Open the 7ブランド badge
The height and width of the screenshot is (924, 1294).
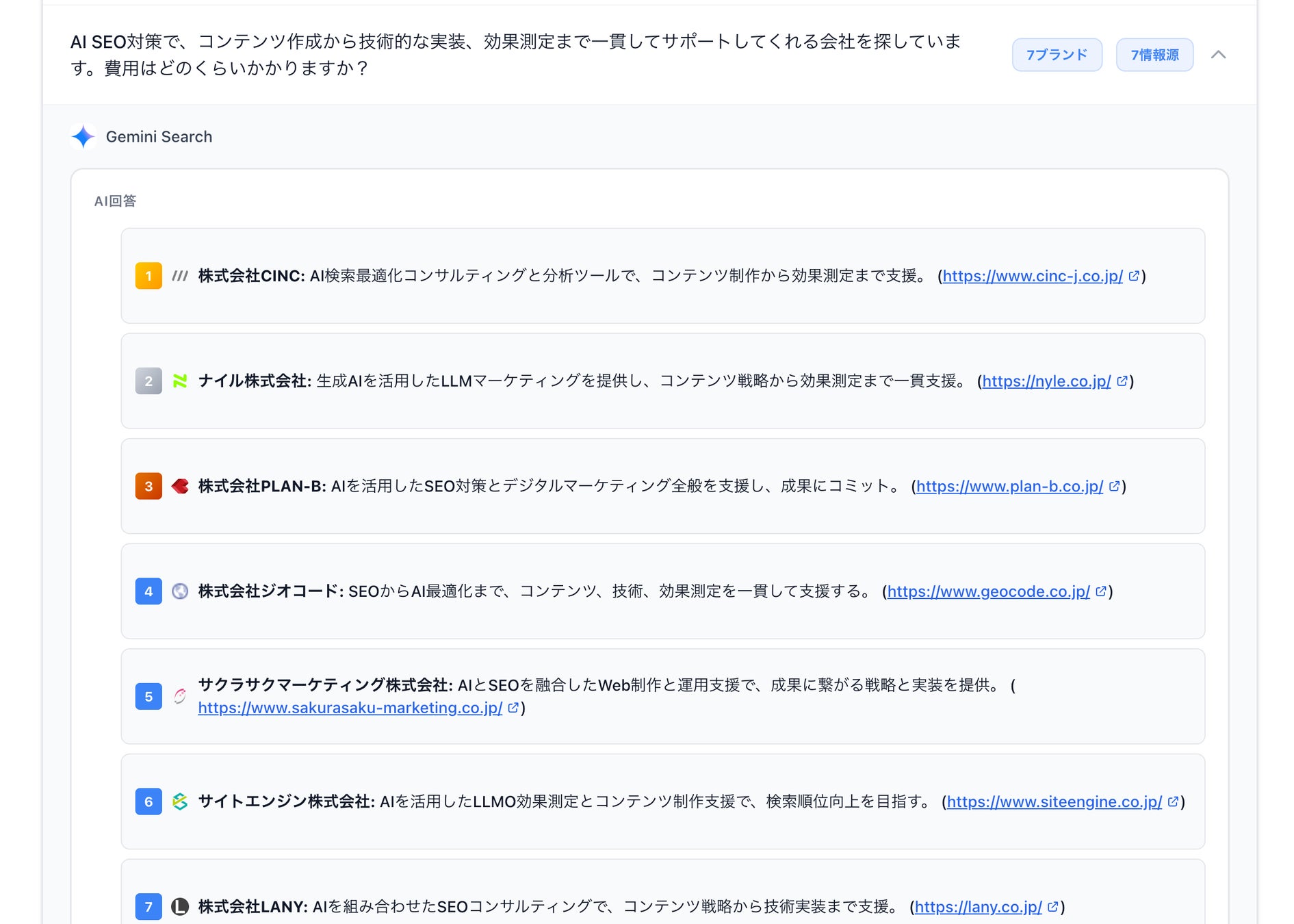tap(1057, 55)
